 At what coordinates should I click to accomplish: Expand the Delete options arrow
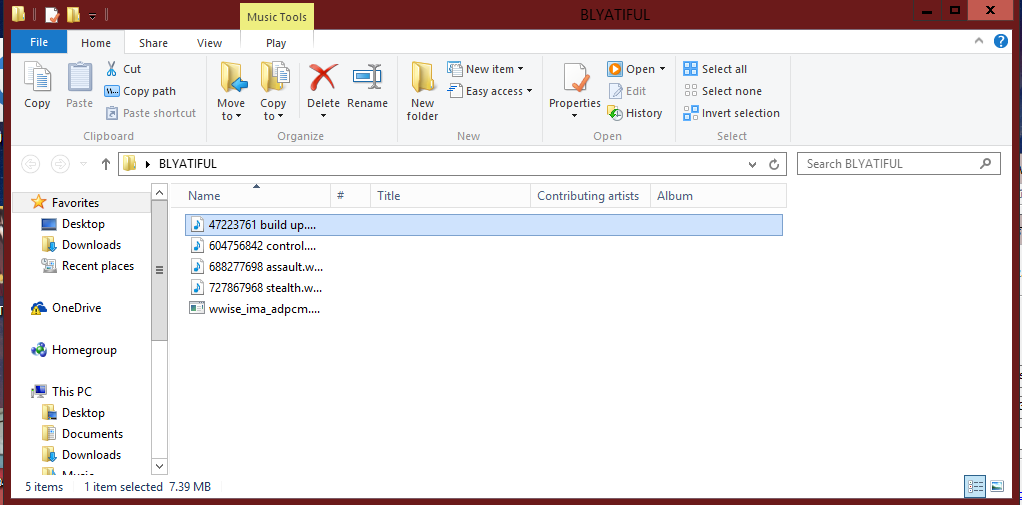tap(323, 116)
